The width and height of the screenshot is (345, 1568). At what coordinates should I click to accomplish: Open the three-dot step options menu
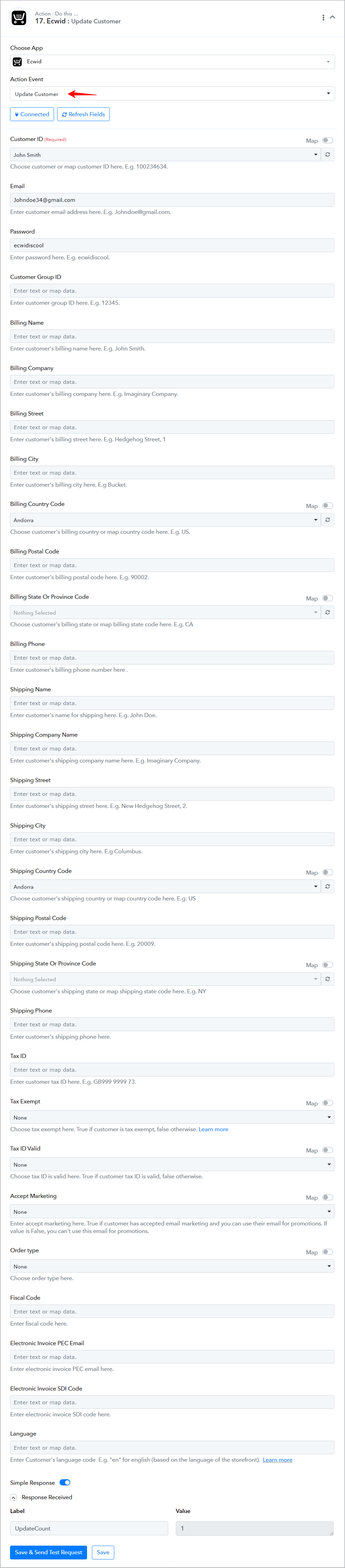point(323,18)
